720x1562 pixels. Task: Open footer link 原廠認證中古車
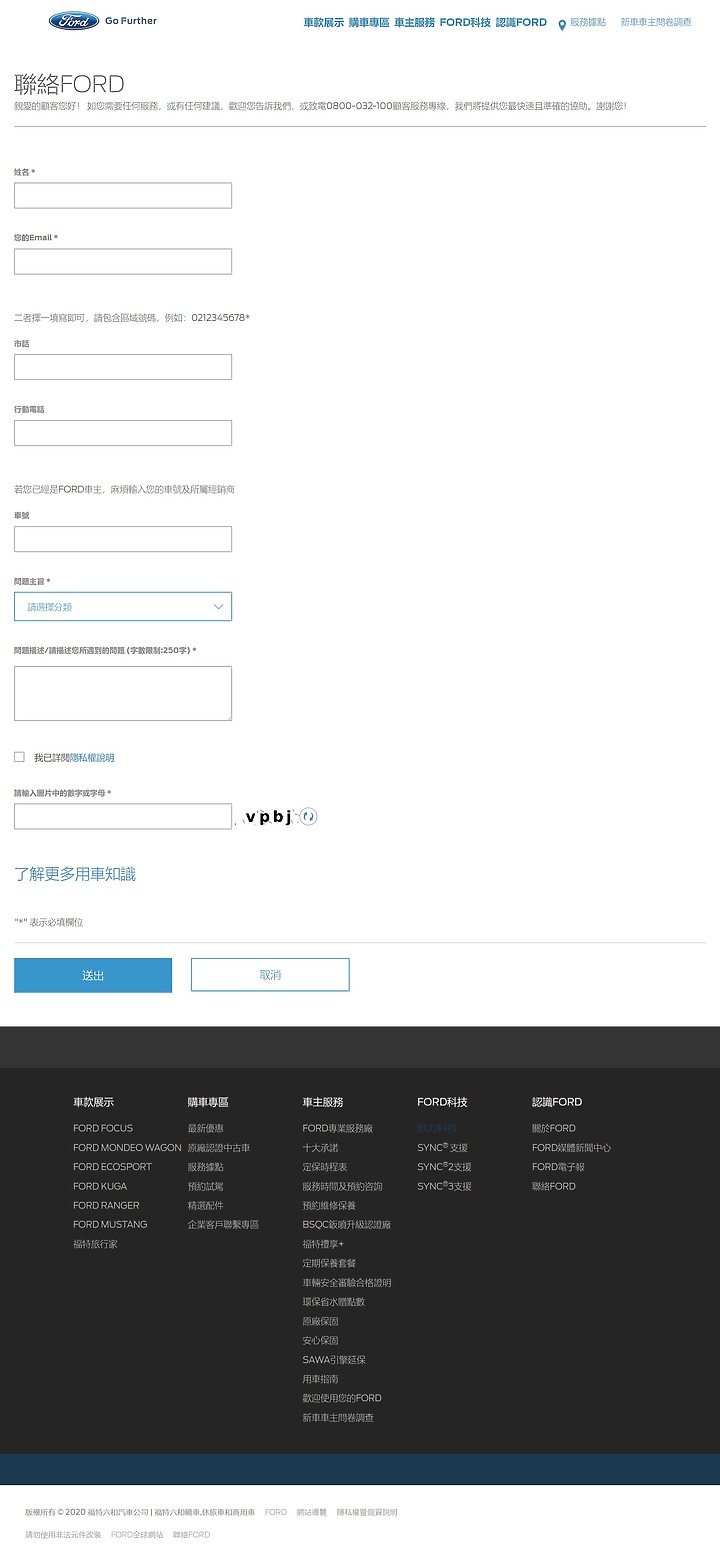(x=219, y=1148)
